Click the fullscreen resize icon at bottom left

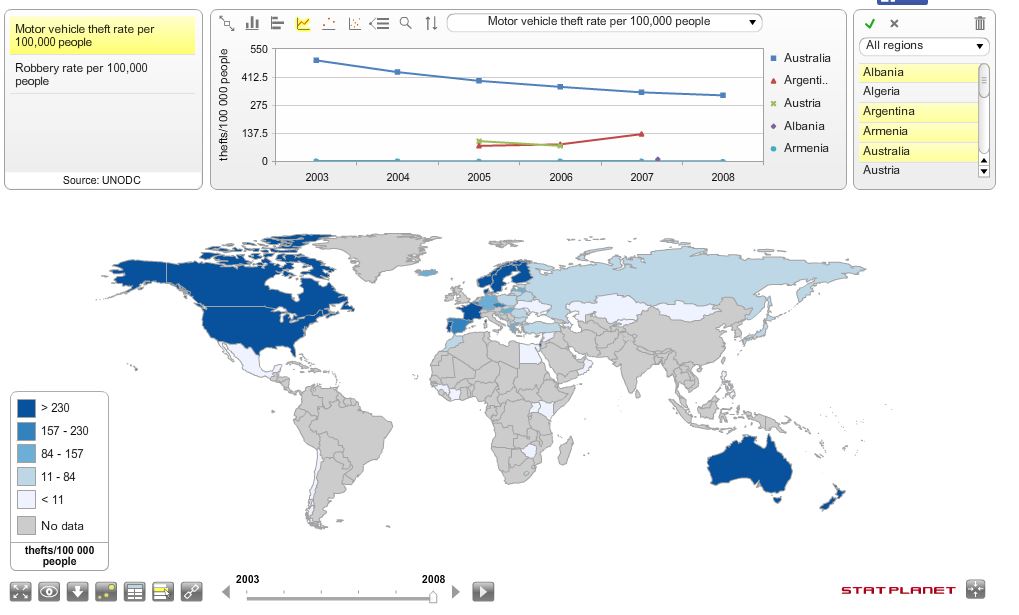[x=19, y=591]
